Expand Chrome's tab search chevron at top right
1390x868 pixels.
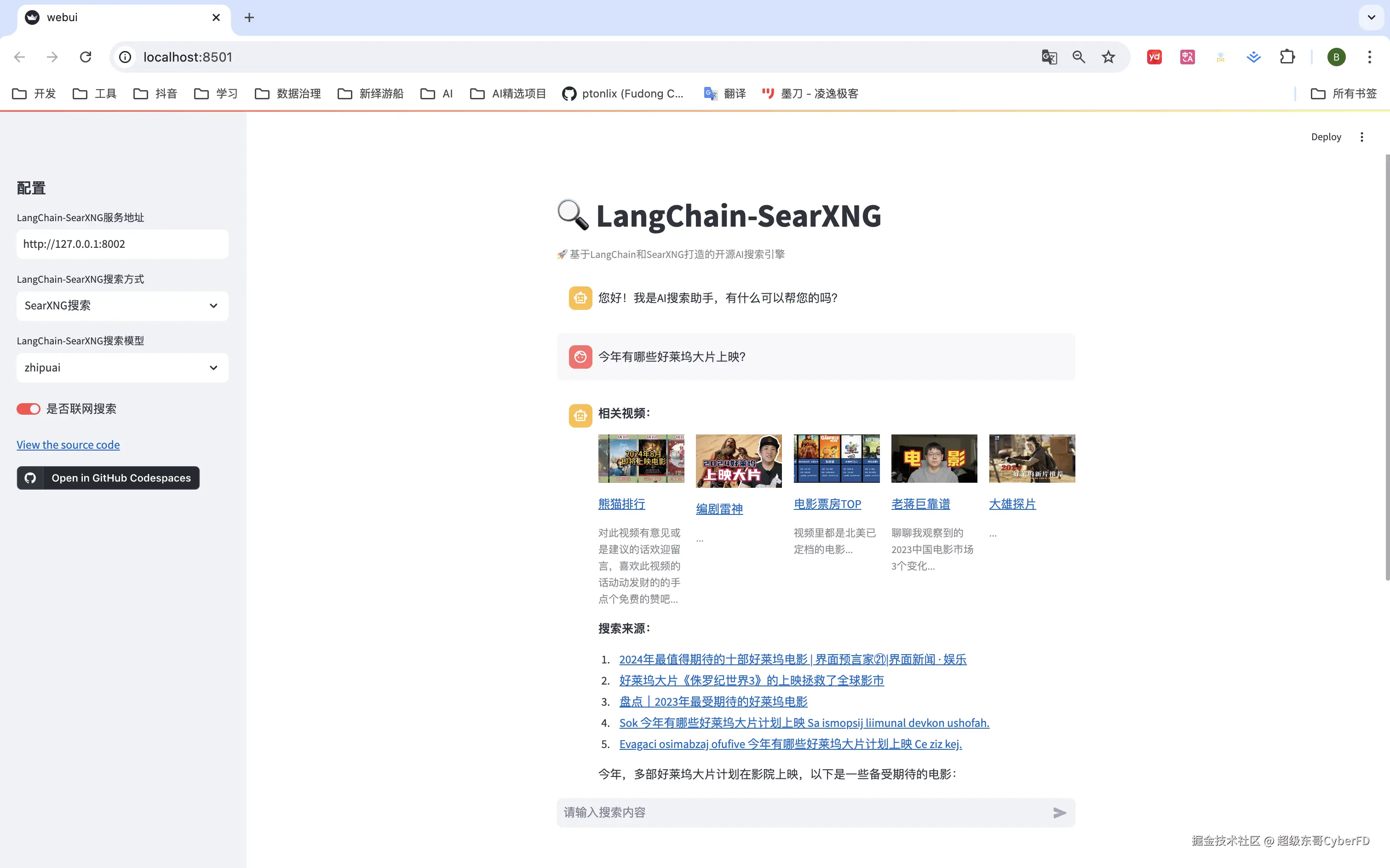[x=1371, y=18]
